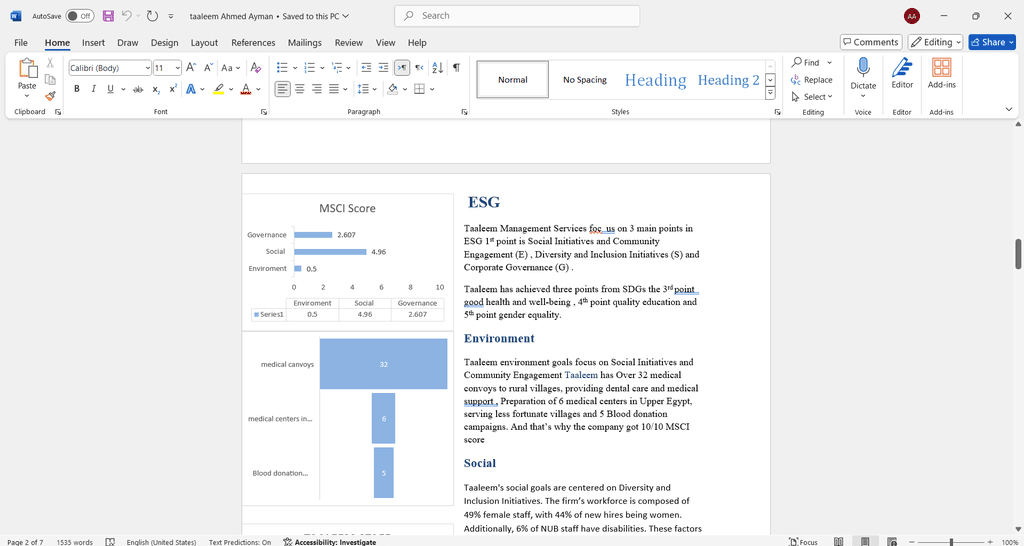Screen dimensions: 1024x546
Task: Apply red font color
Action: click(246, 89)
